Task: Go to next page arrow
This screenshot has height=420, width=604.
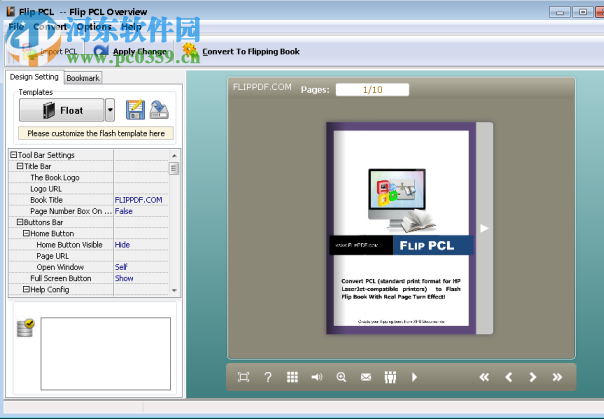Action: 533,377
